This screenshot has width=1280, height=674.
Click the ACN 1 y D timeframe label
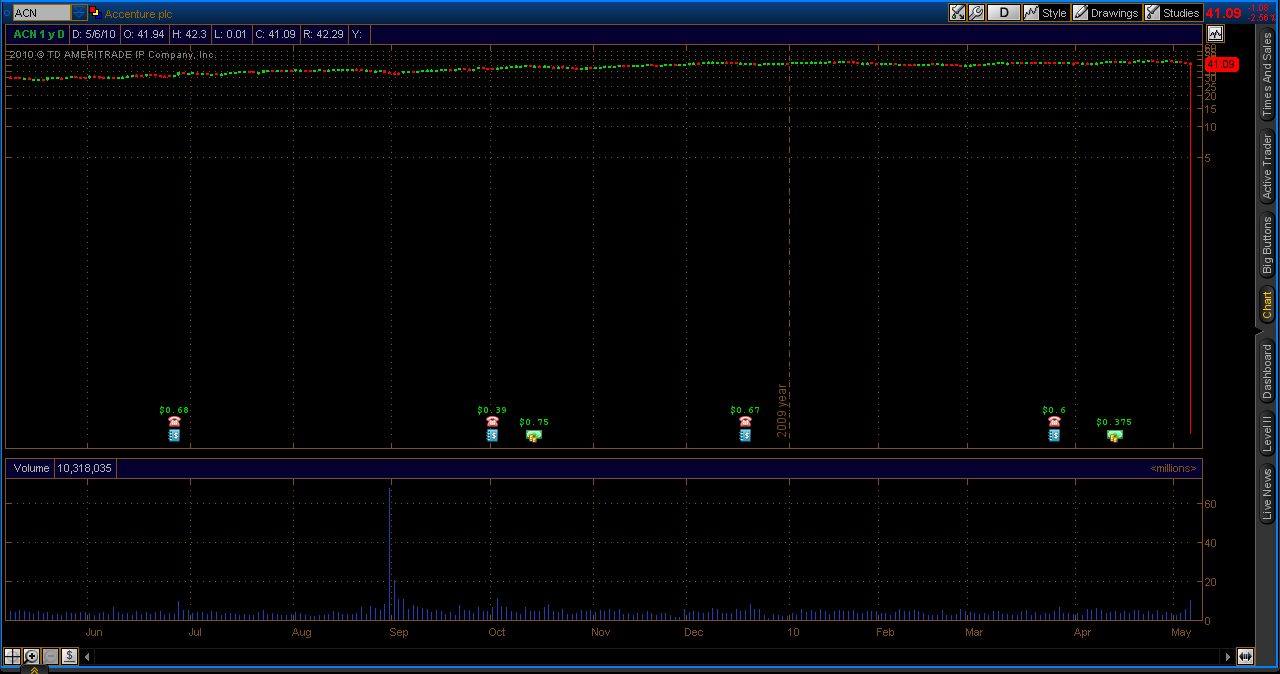pyautogui.click(x=39, y=34)
